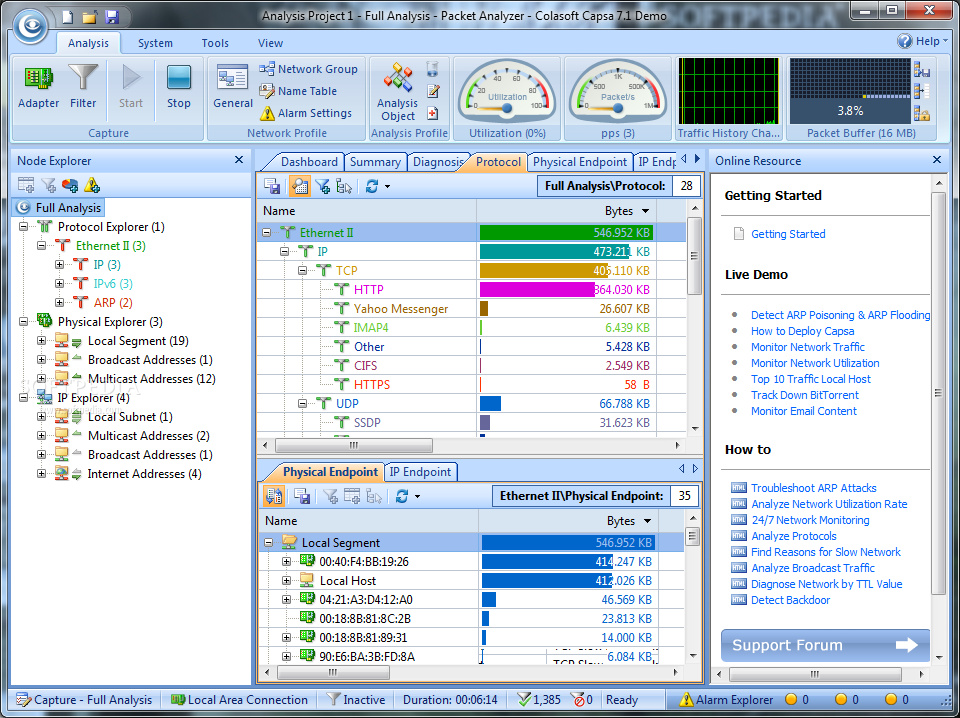This screenshot has height=718, width=960.
Task: Open Network Group settings
Action: 308,69
